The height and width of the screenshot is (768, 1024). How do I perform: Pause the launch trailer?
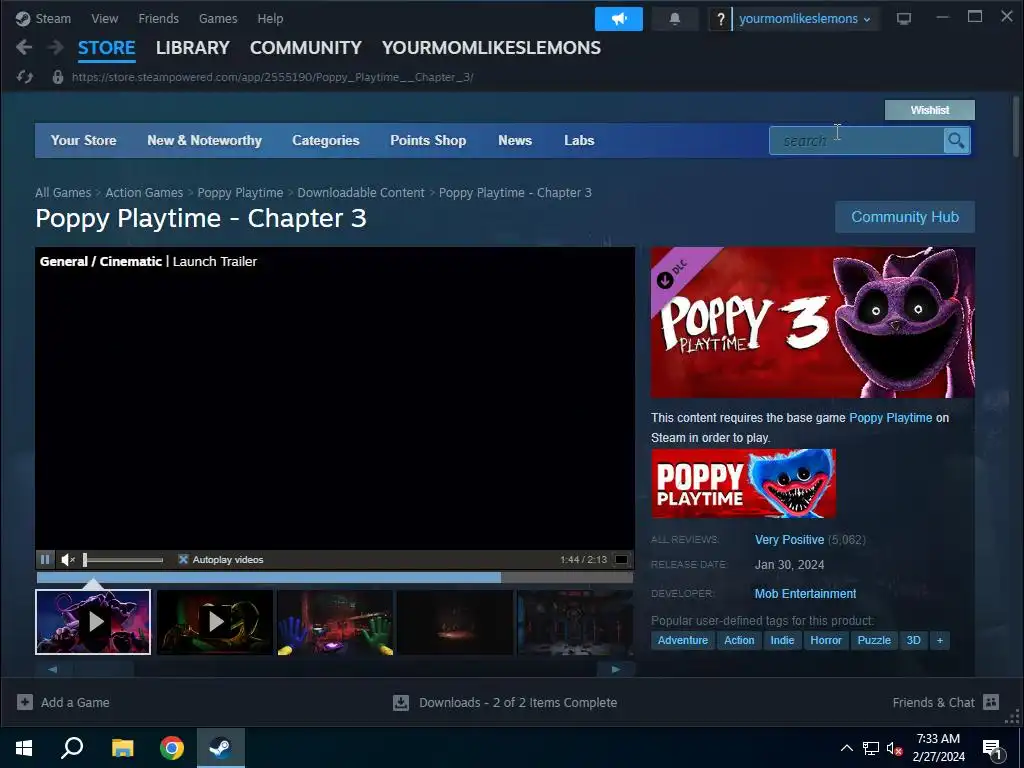45,559
